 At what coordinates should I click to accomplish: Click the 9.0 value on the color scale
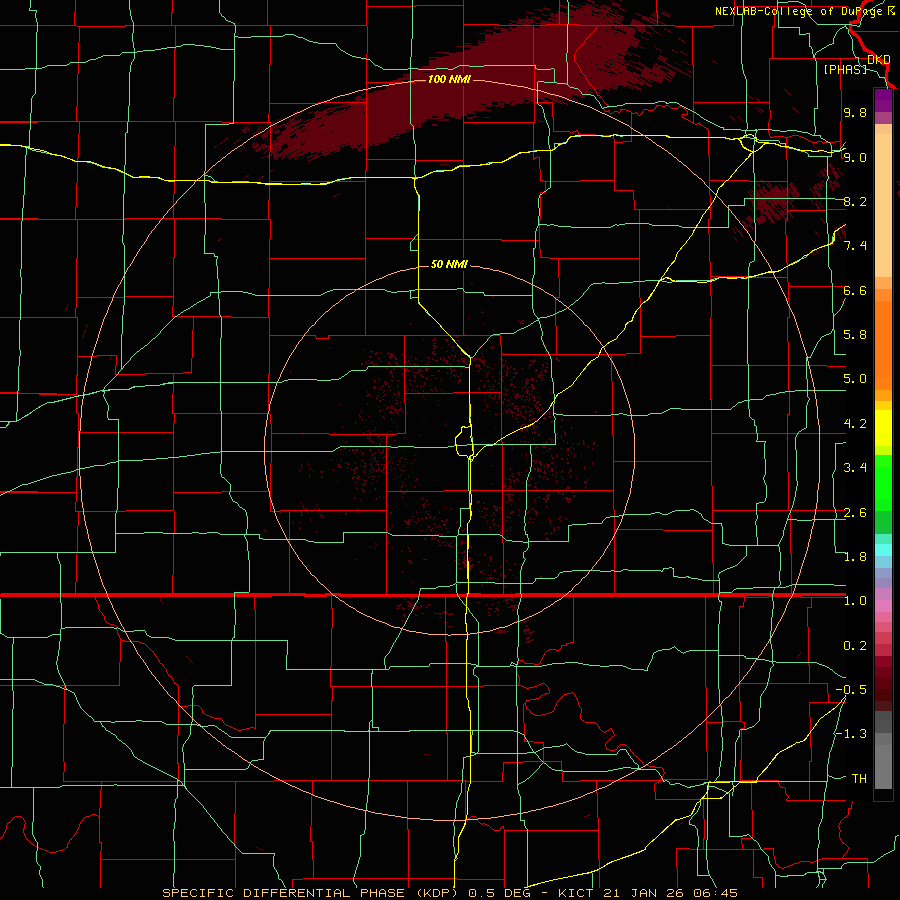[x=855, y=157]
